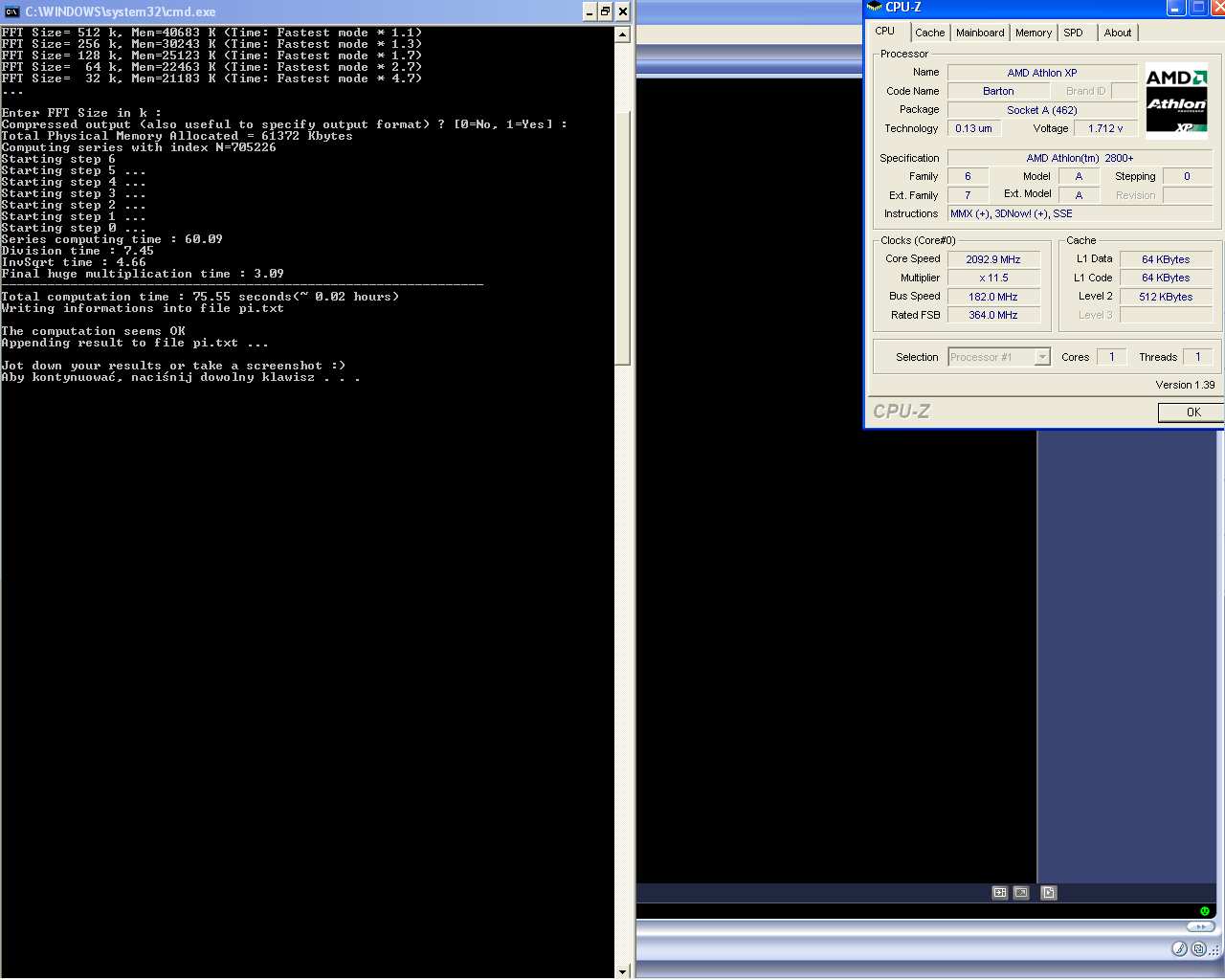1225x980 pixels.
Task: Click the arrow-panel icon in media player bar
Action: (x=1000, y=893)
